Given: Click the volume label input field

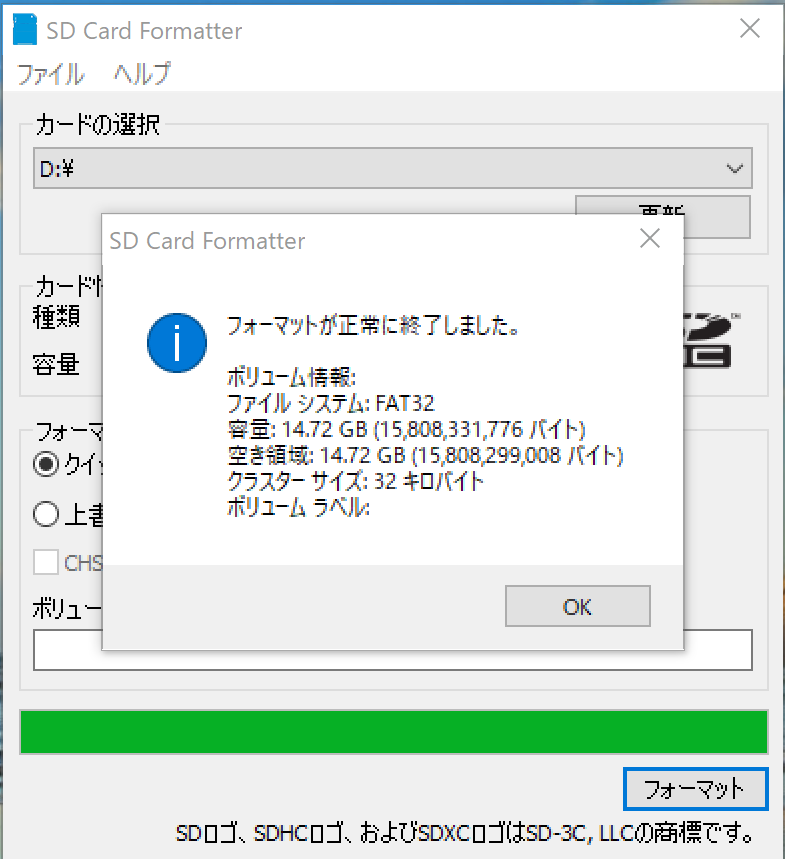Looking at the screenshot, I should click(x=392, y=650).
